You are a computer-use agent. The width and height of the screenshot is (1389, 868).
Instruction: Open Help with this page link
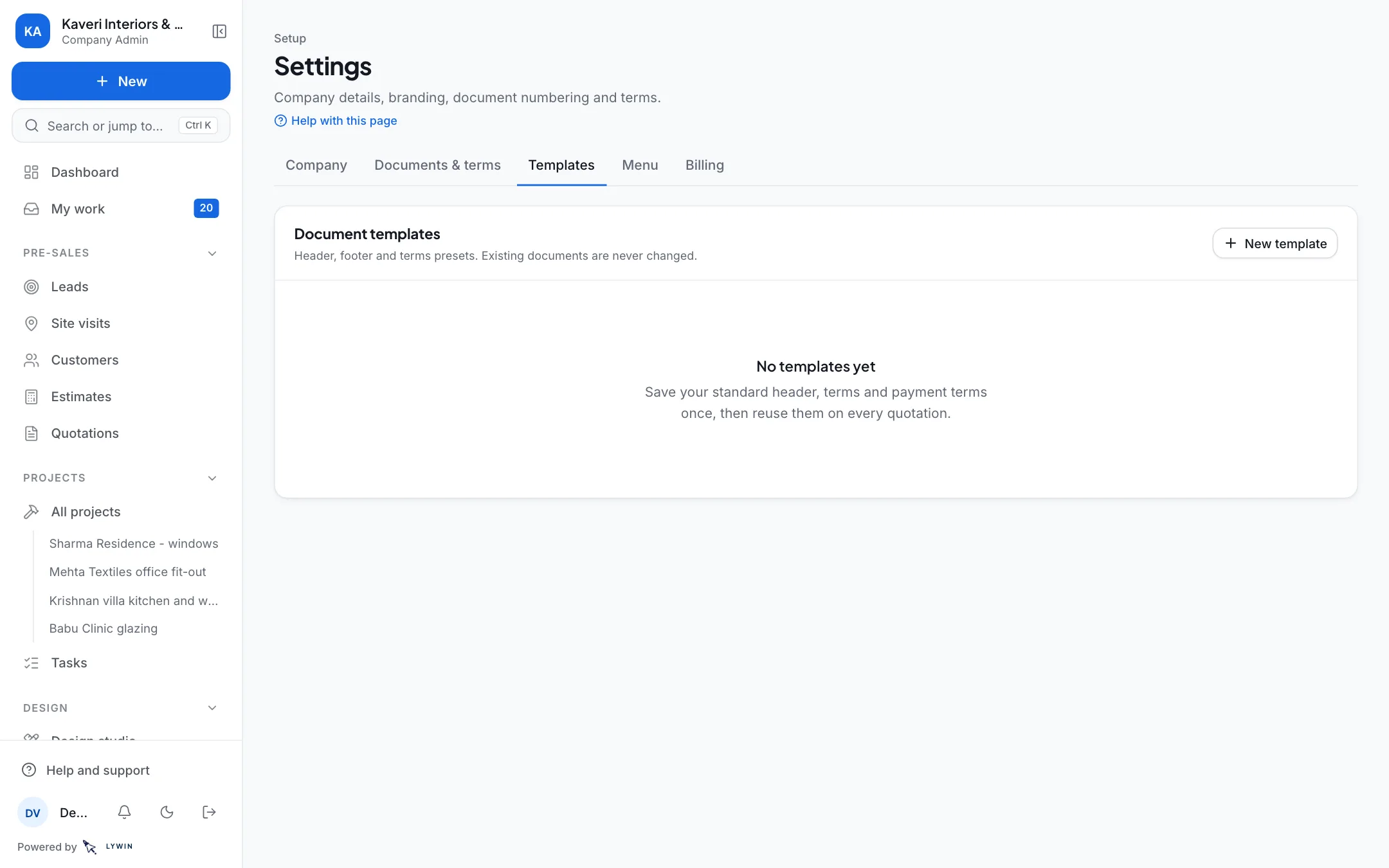(x=336, y=121)
